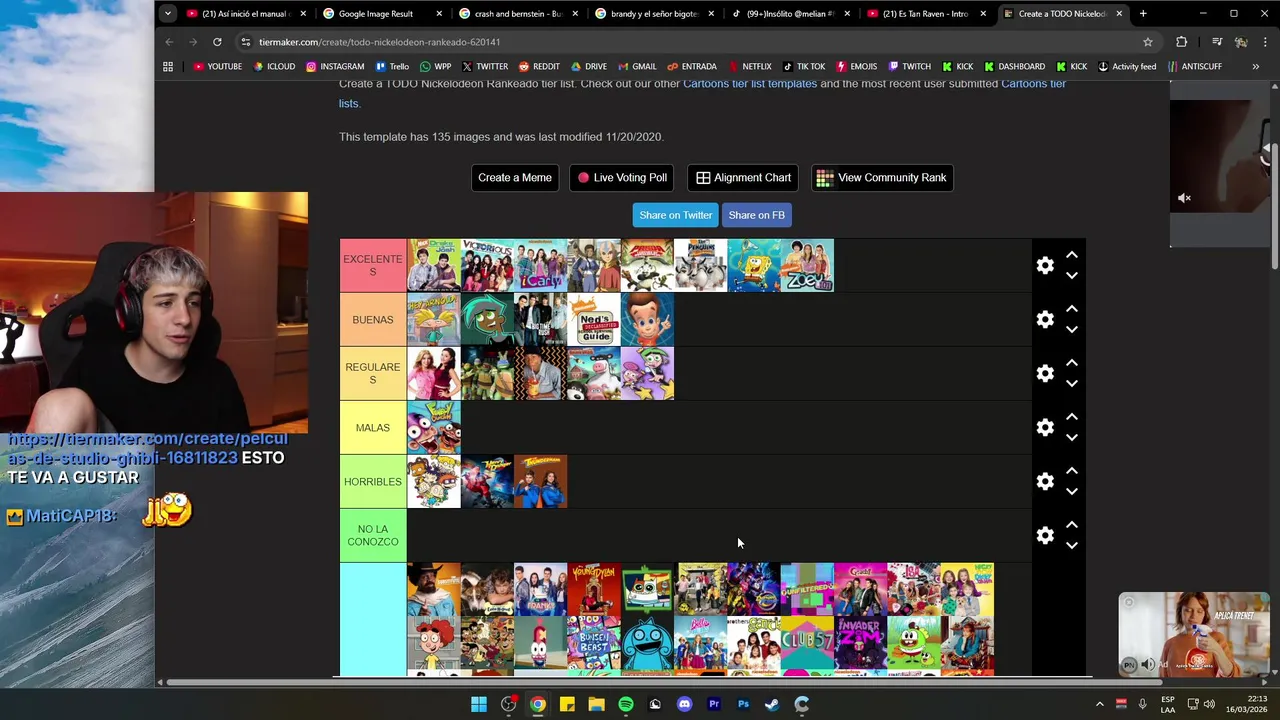Open the Chrome extensions puzzle icon
Image resolution: width=1280 pixels, height=720 pixels.
pyautogui.click(x=1181, y=42)
